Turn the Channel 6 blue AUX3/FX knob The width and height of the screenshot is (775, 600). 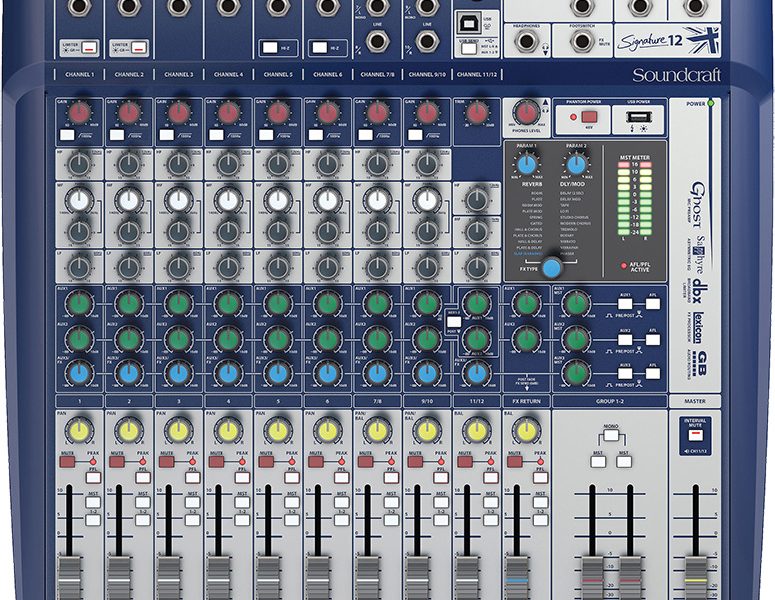[328, 374]
